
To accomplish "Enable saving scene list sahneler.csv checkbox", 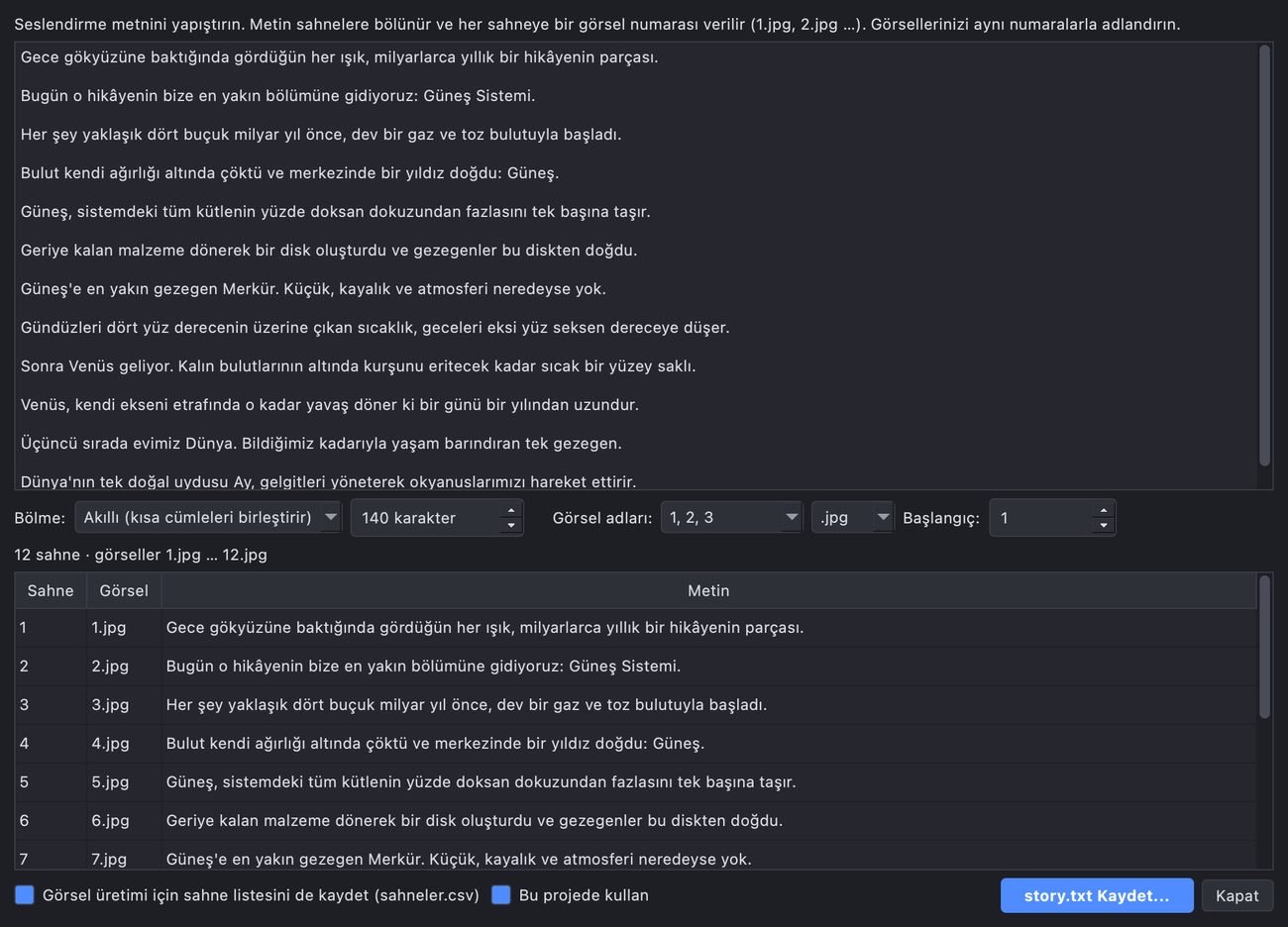I will coord(25,895).
